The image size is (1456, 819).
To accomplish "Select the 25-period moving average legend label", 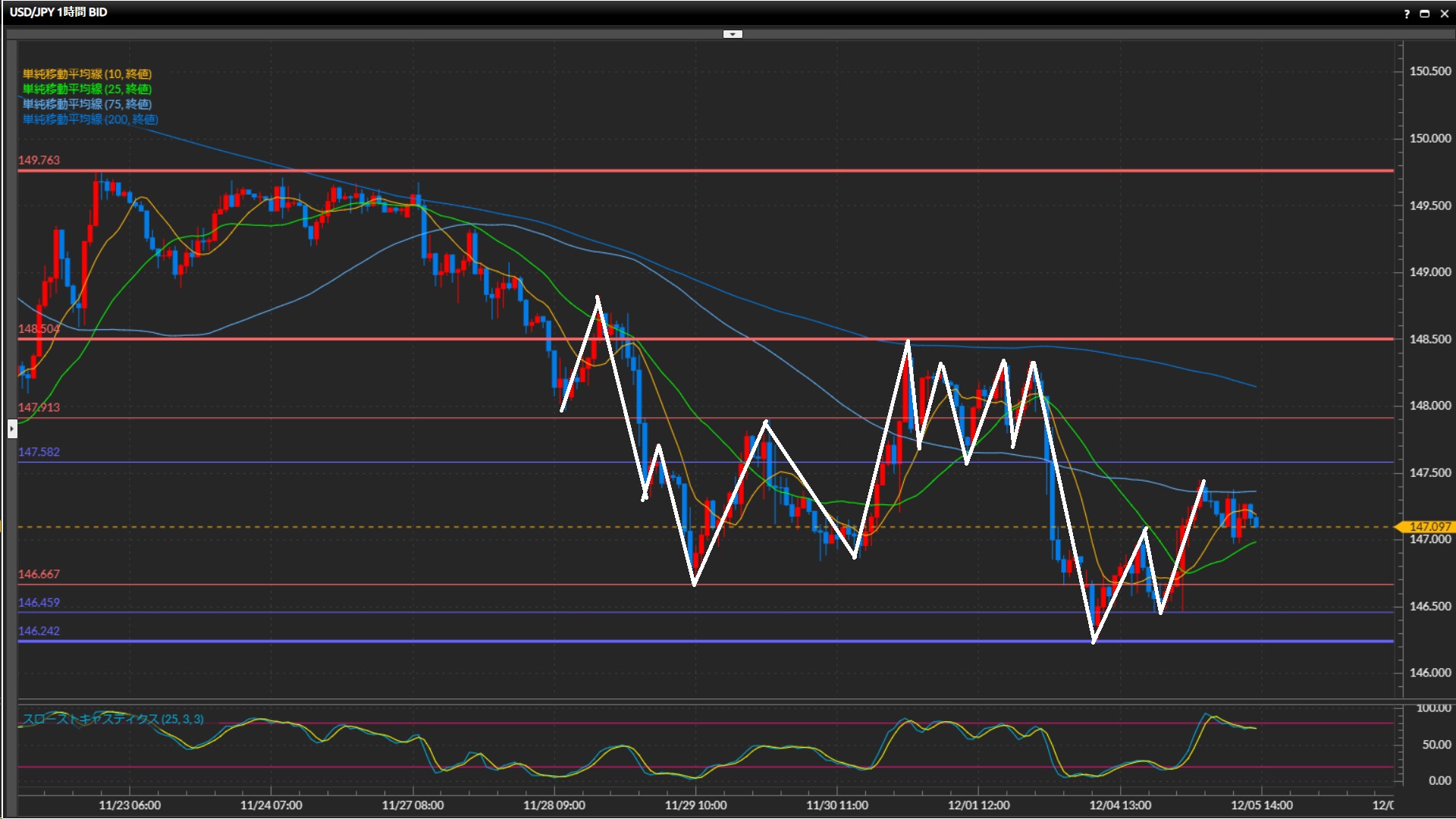I will click(86, 89).
